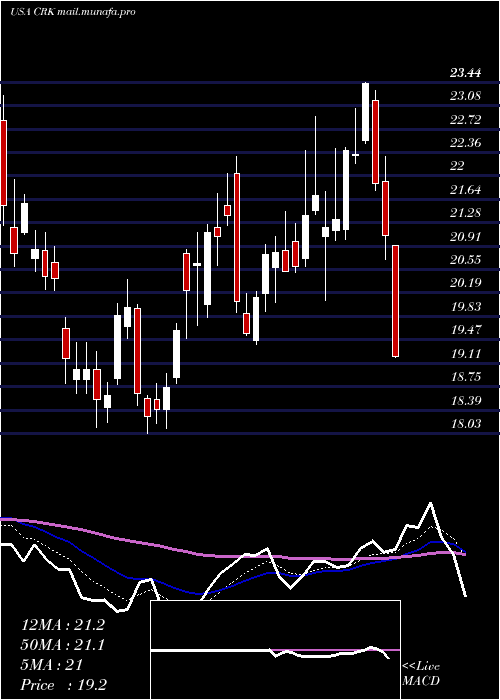The image size is (500, 700).
Task: Click the 23.08 price axis label
Action: point(466,96)
